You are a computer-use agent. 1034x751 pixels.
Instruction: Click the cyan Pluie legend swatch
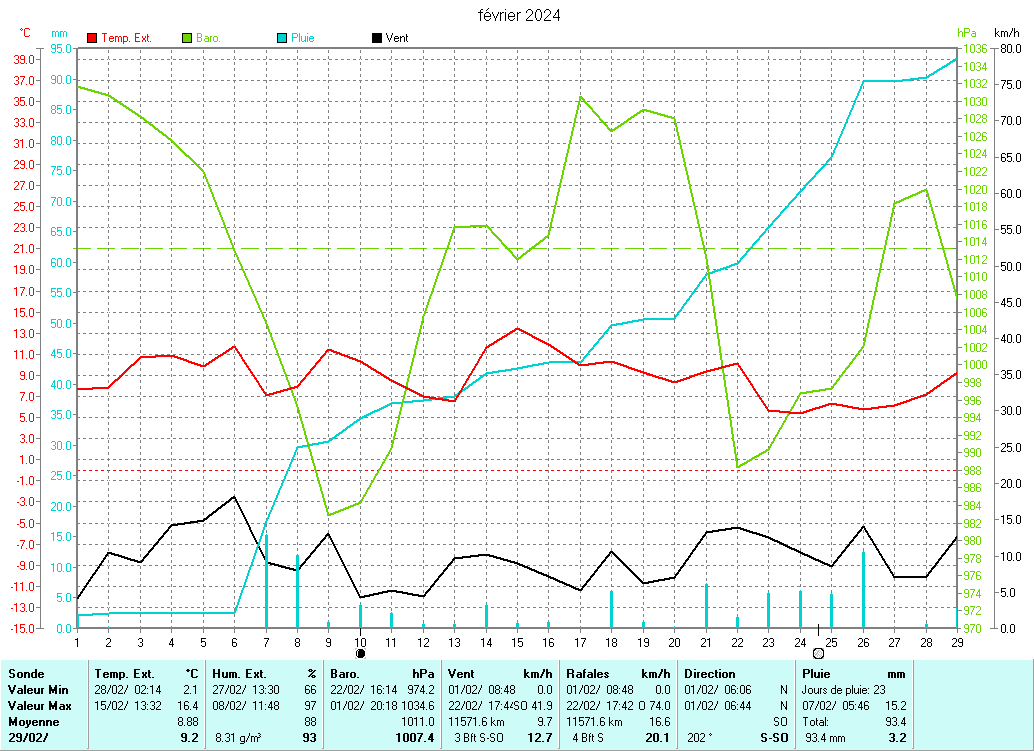pos(282,38)
